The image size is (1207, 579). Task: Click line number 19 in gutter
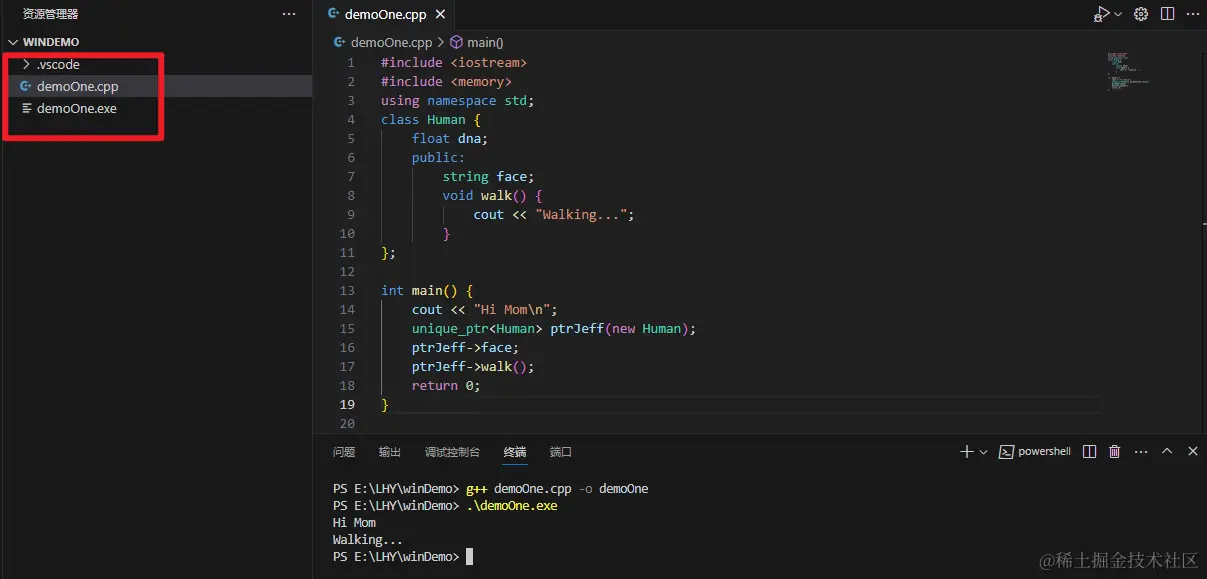pos(347,404)
